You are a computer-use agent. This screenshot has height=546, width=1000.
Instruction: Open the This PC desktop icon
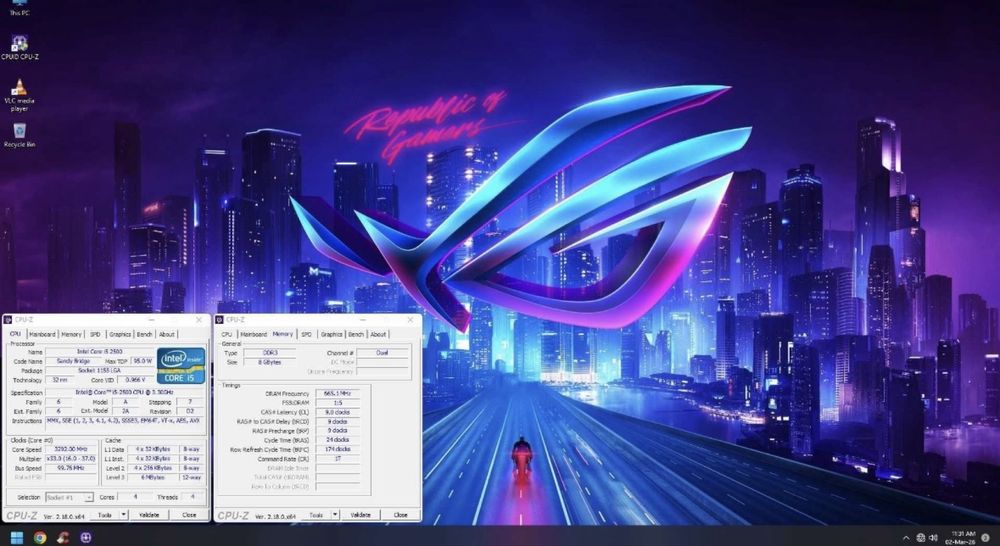19,8
